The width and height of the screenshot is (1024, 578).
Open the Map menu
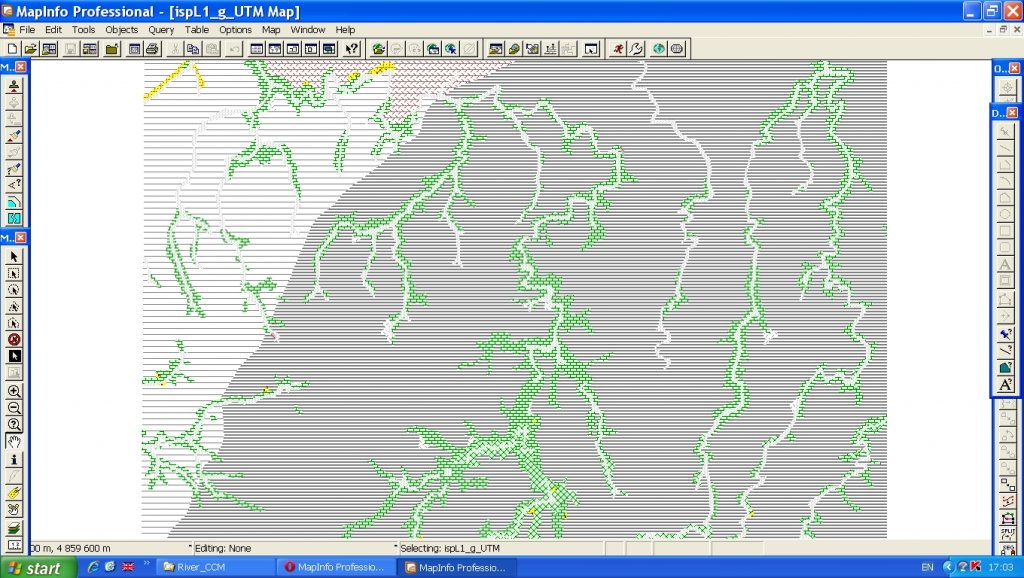tap(271, 30)
